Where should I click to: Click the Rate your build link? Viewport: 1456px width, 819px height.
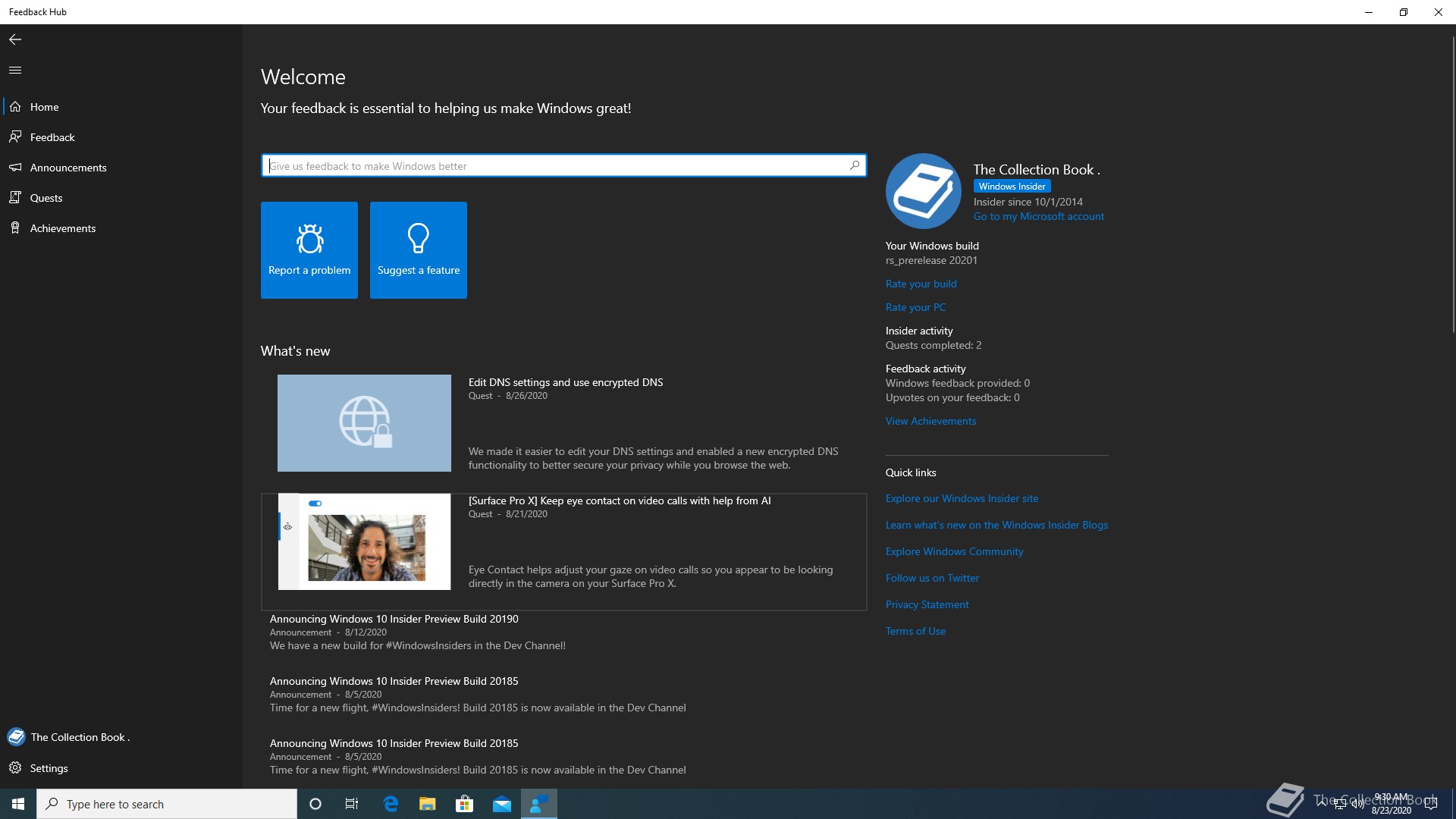tap(921, 284)
